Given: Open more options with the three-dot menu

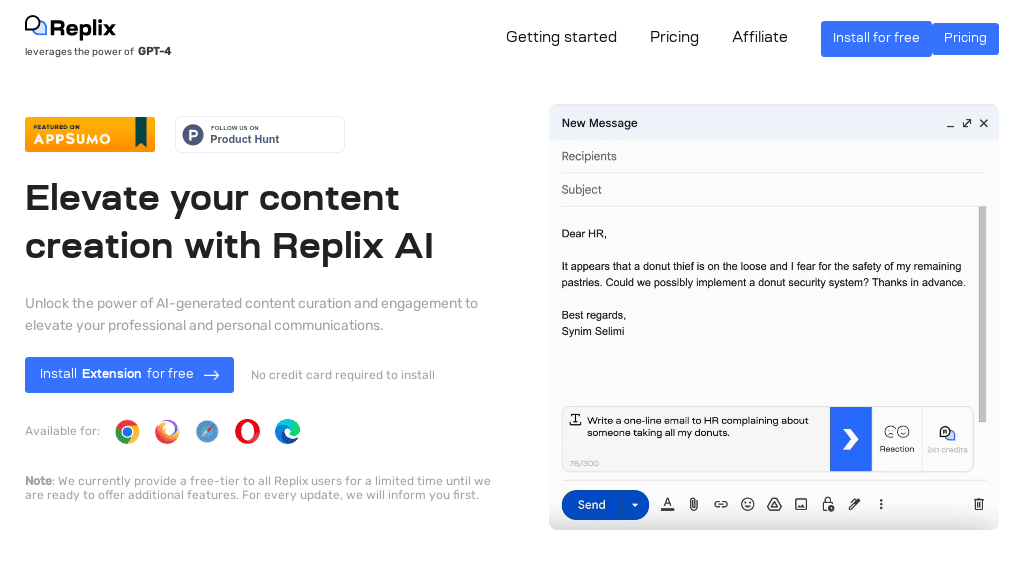Looking at the screenshot, I should (x=881, y=504).
